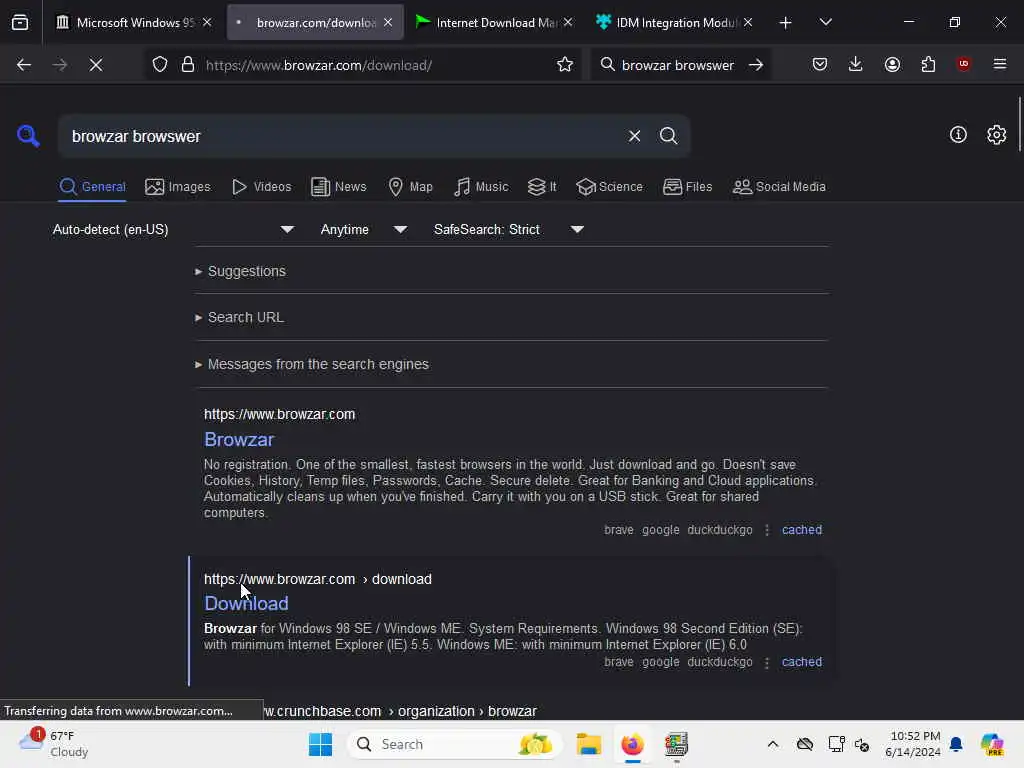
Task: Click the https://www.browzar.com result URL
Action: point(280,415)
